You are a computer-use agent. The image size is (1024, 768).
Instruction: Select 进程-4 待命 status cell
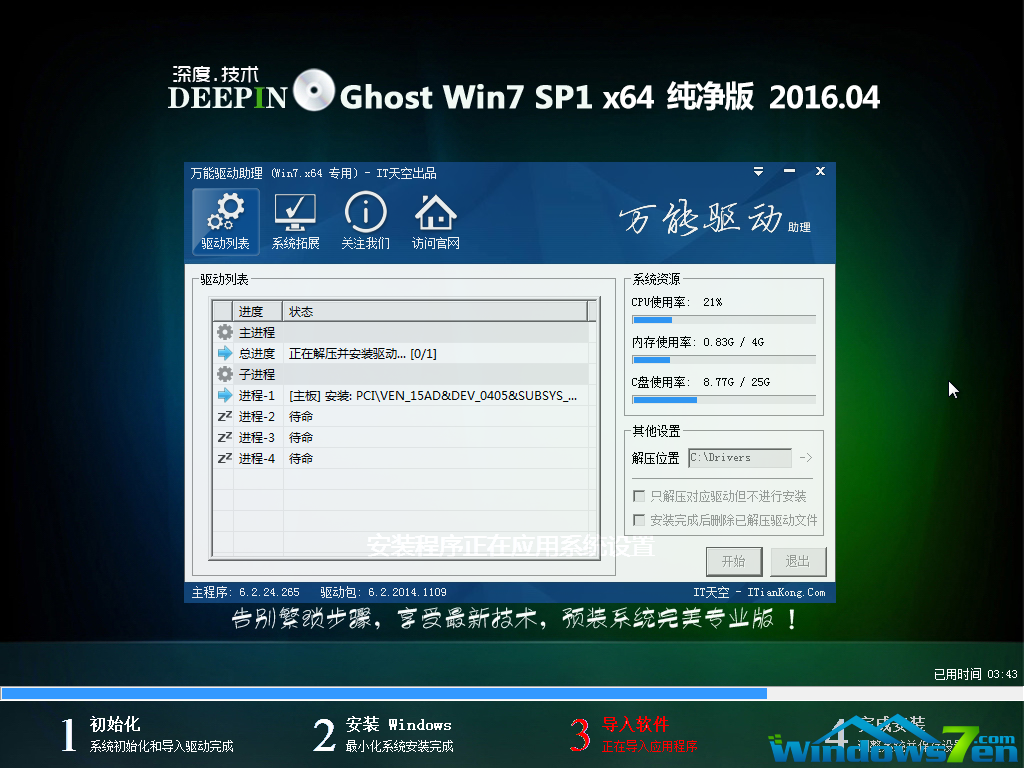301,458
